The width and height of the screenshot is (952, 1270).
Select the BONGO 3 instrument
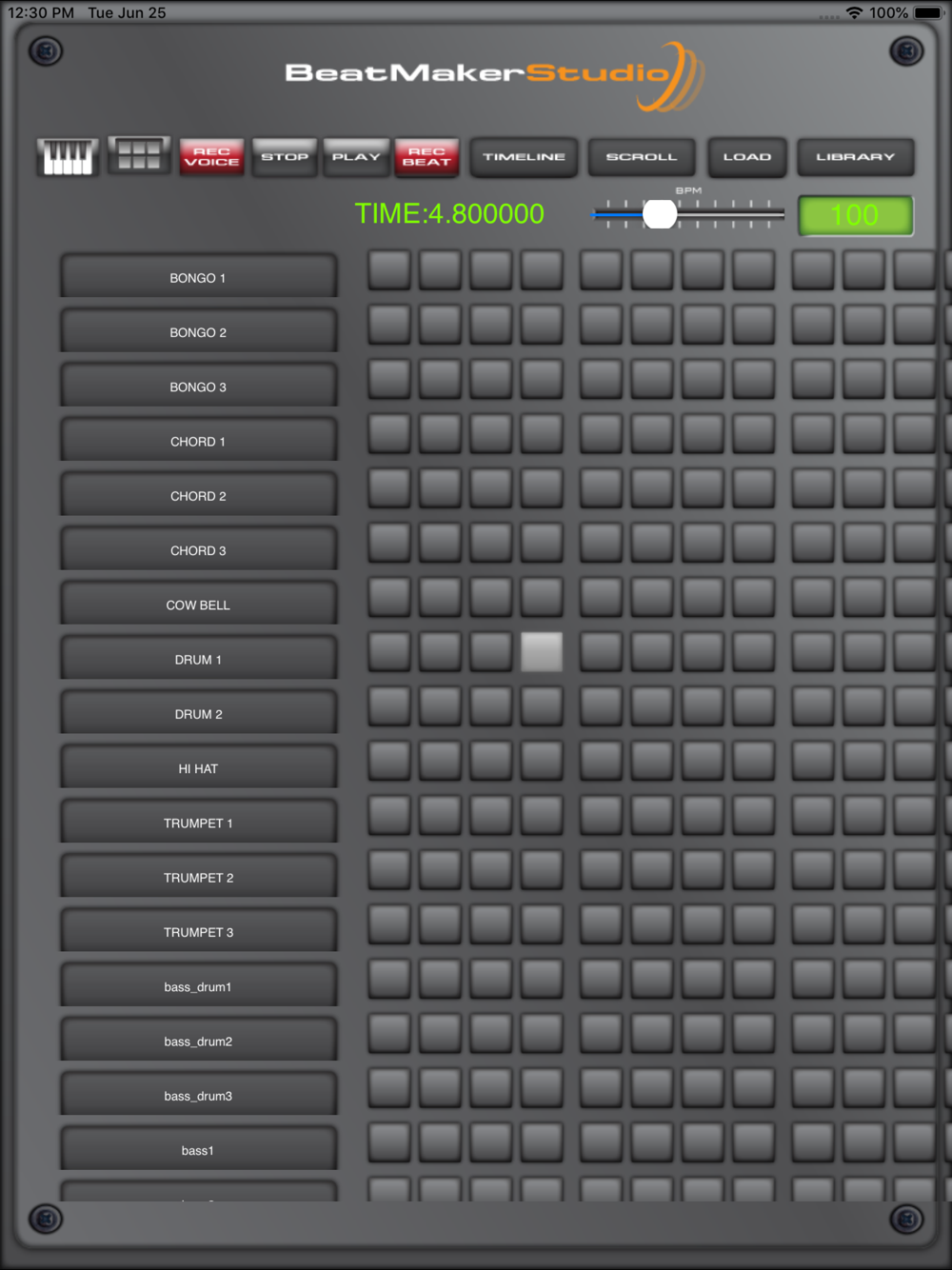198,386
